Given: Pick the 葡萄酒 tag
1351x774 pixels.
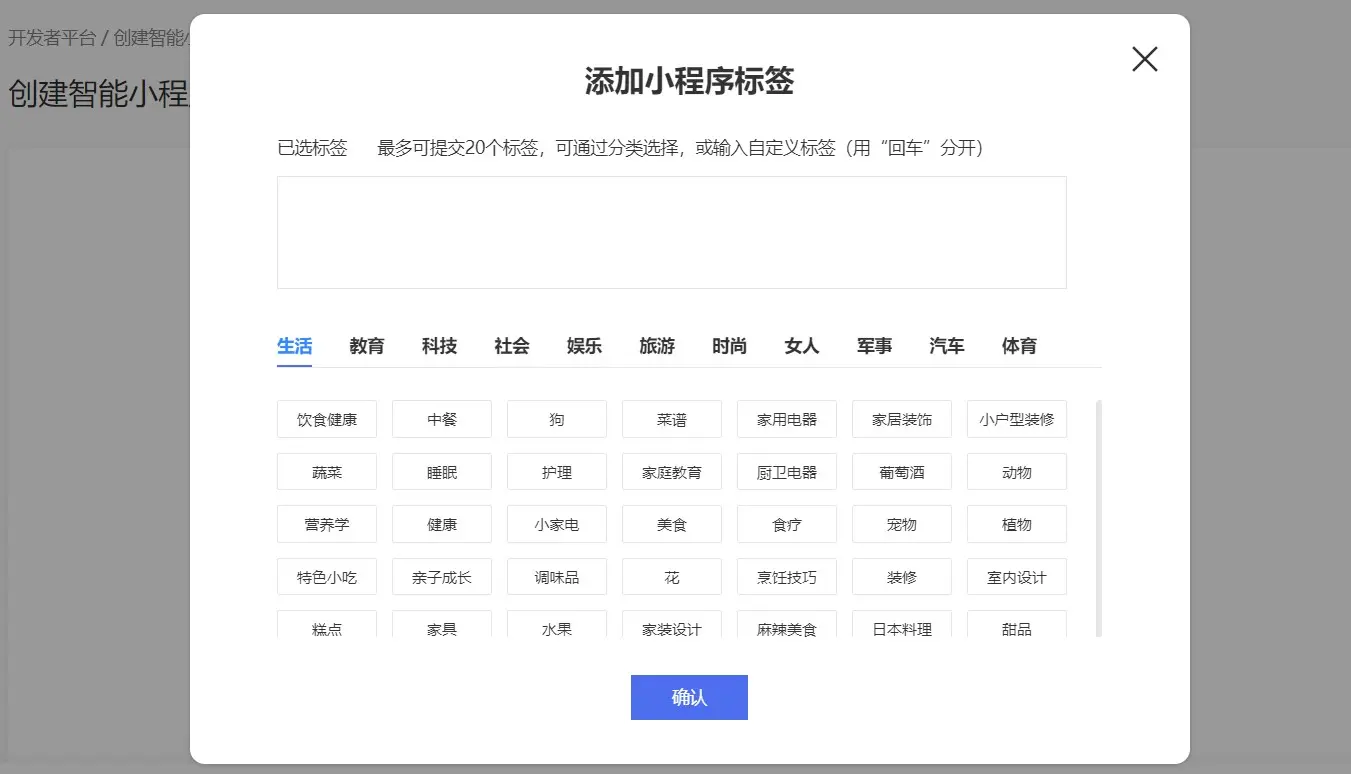Looking at the screenshot, I should pyautogui.click(x=902, y=472).
